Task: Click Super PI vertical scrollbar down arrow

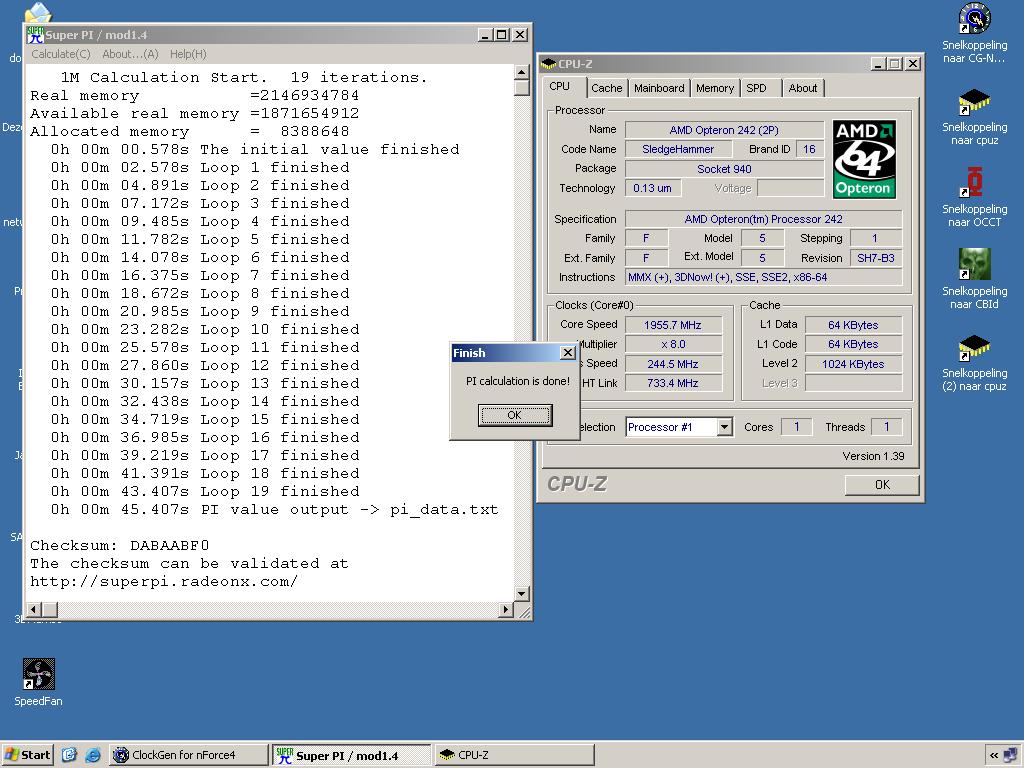Action: (521, 594)
